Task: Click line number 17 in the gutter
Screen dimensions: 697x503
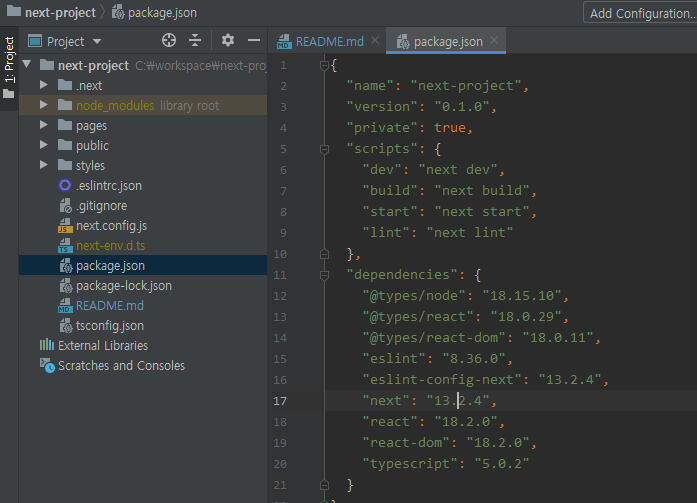Action: point(280,401)
